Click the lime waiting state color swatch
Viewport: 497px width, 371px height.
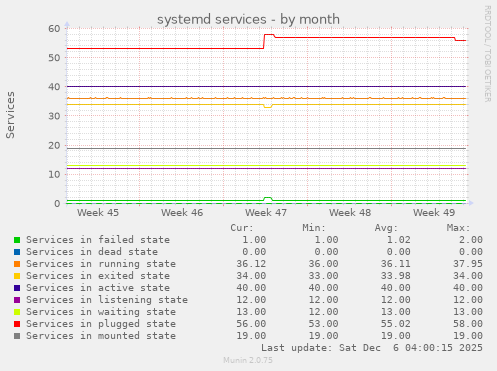coord(17,312)
